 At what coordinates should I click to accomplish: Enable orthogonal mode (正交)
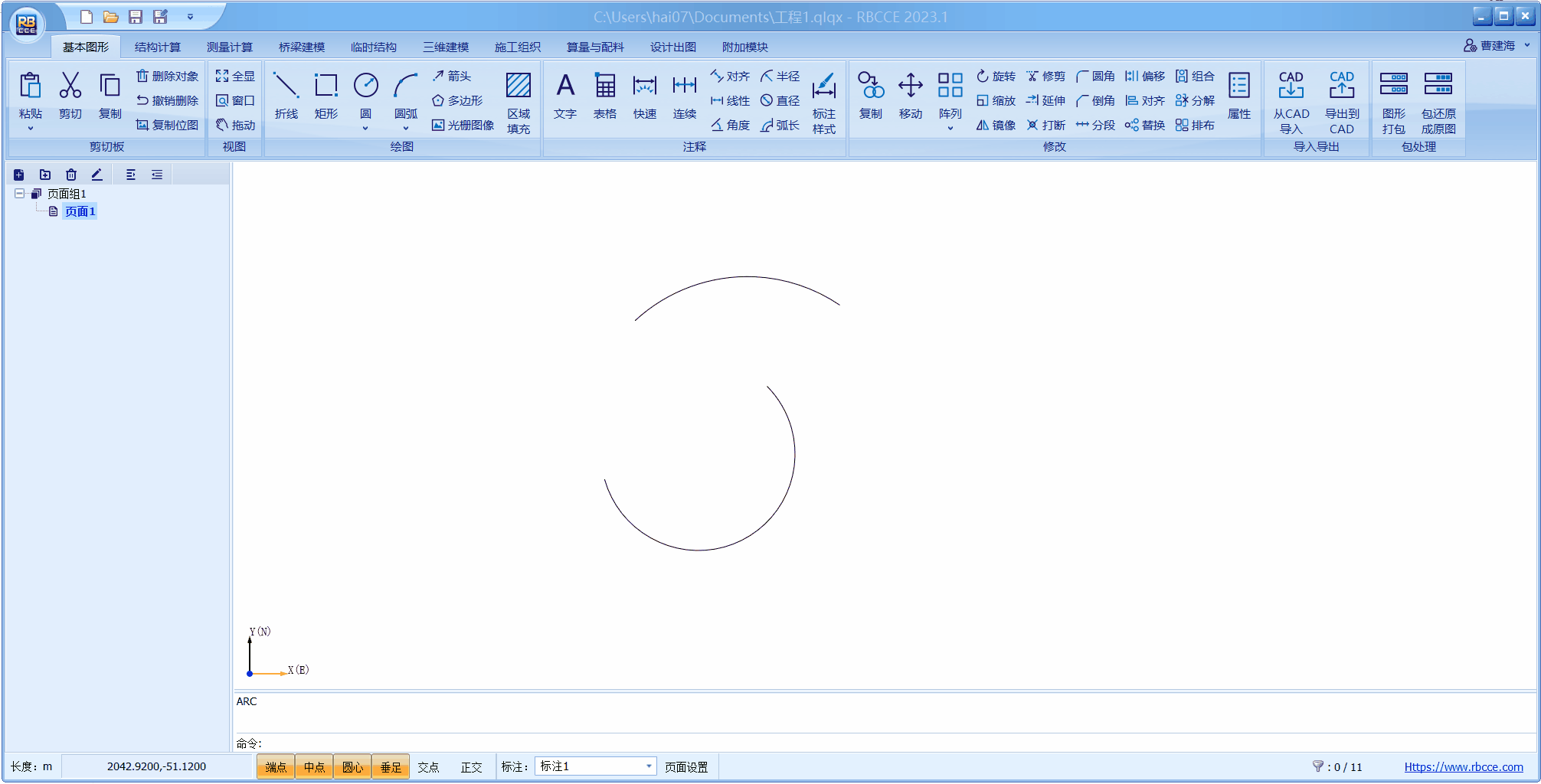pyautogui.click(x=471, y=766)
